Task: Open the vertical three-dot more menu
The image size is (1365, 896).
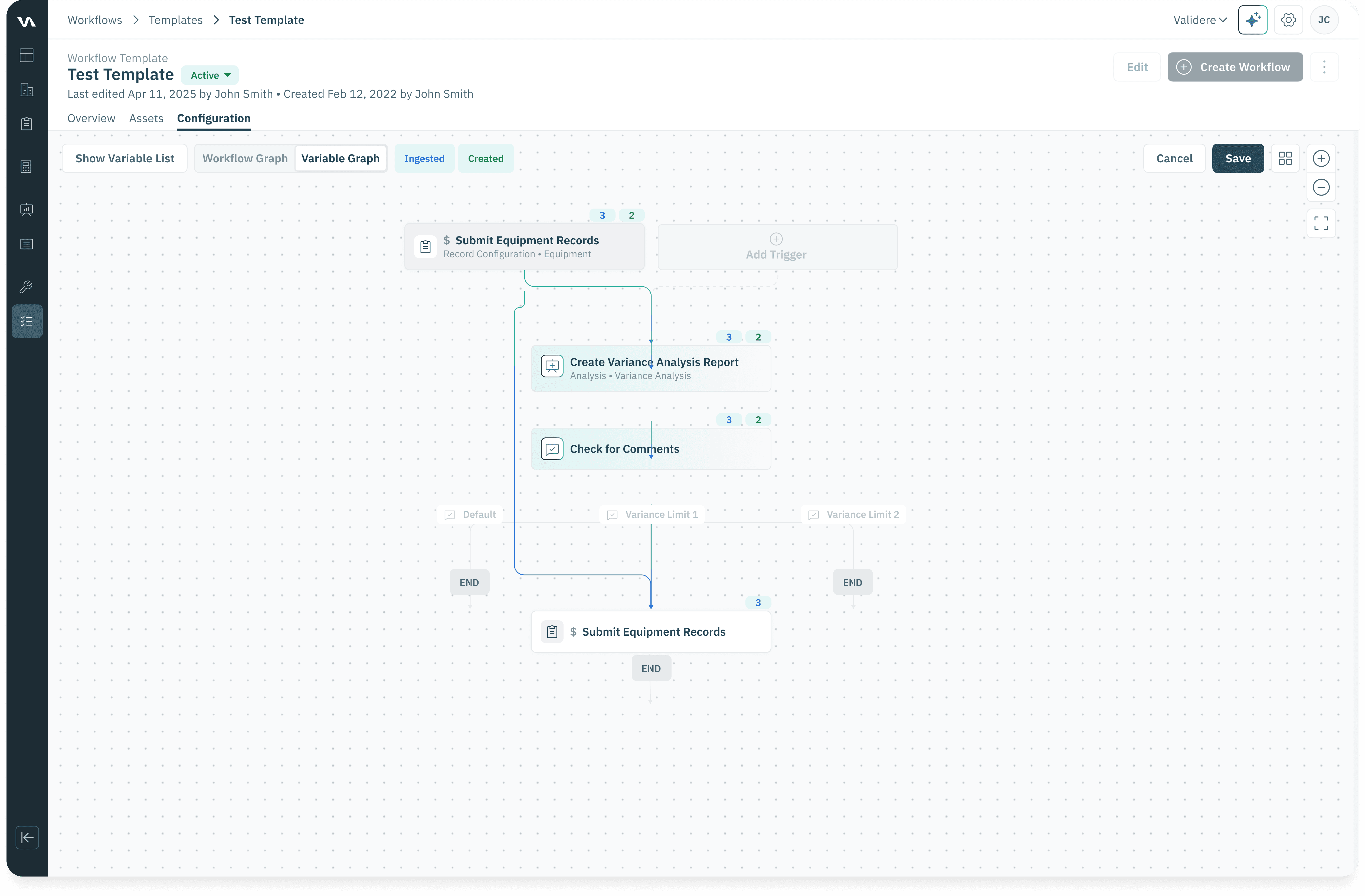Action: pos(1324,67)
